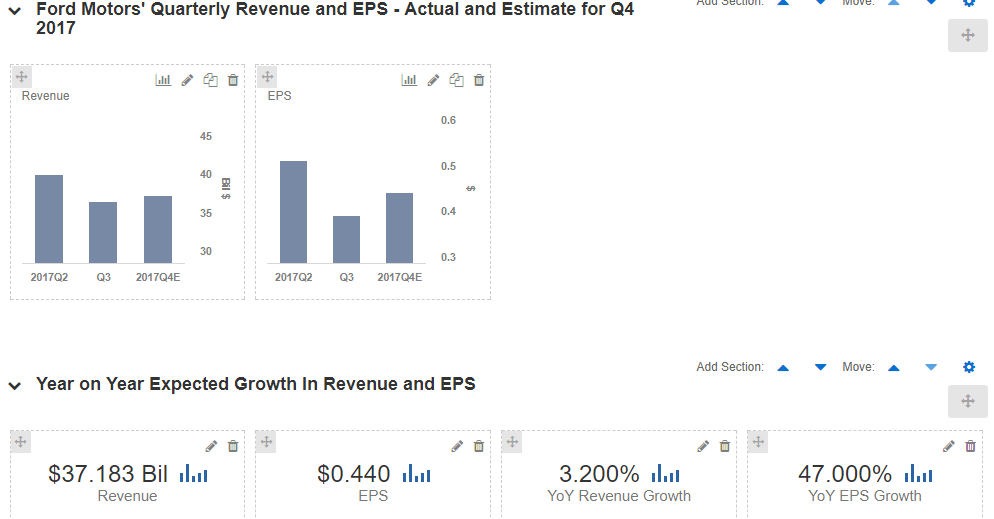Show chart for $37.183 Bil Revenue value
The width and height of the screenshot is (994, 519).
coord(193,473)
